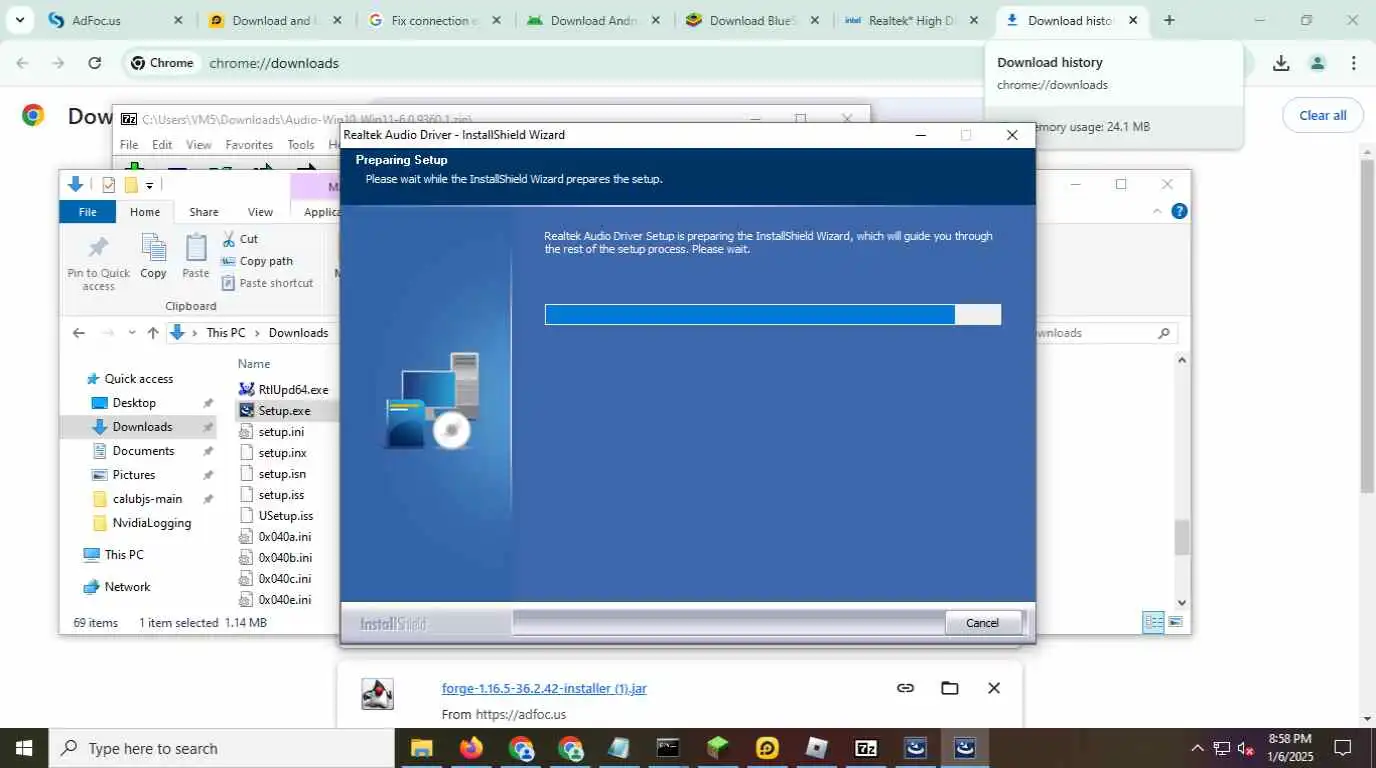This screenshot has height=768, width=1376.
Task: Open Chrome profile avatar icon
Action: click(x=1317, y=63)
